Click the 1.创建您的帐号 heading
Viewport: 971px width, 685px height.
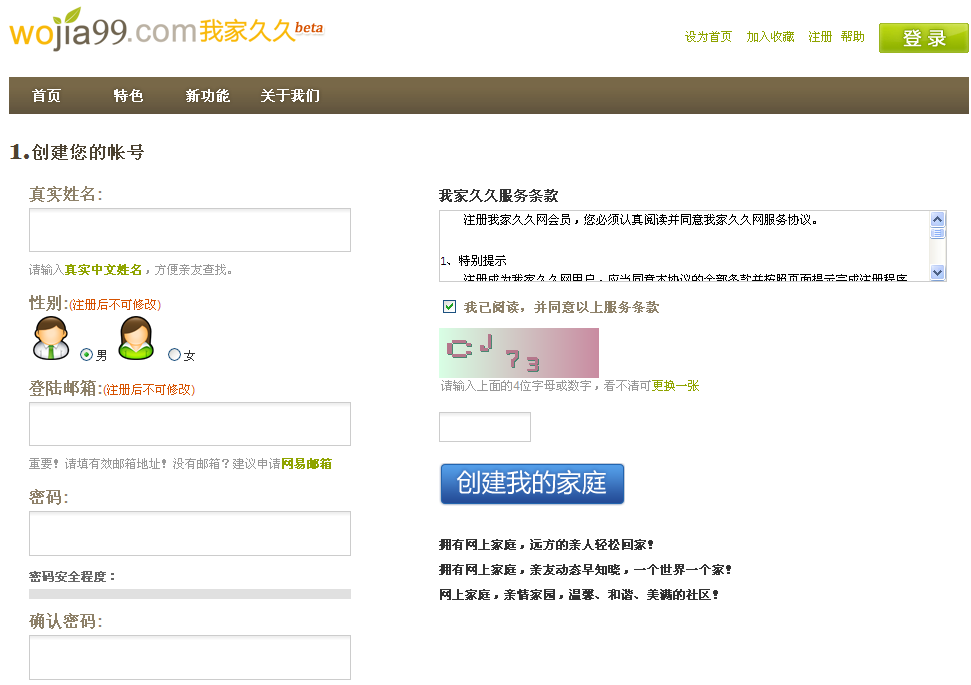77,152
